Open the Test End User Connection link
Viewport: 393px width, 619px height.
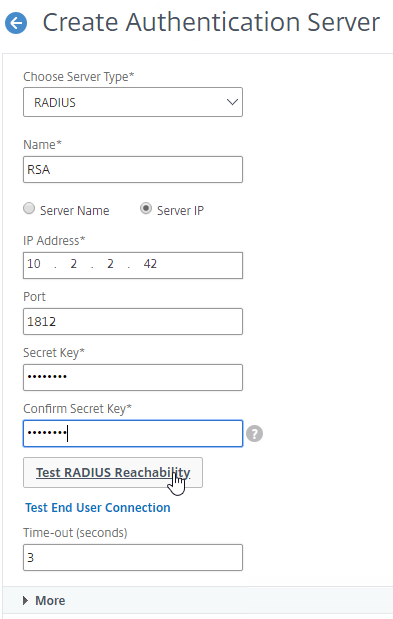coord(98,508)
